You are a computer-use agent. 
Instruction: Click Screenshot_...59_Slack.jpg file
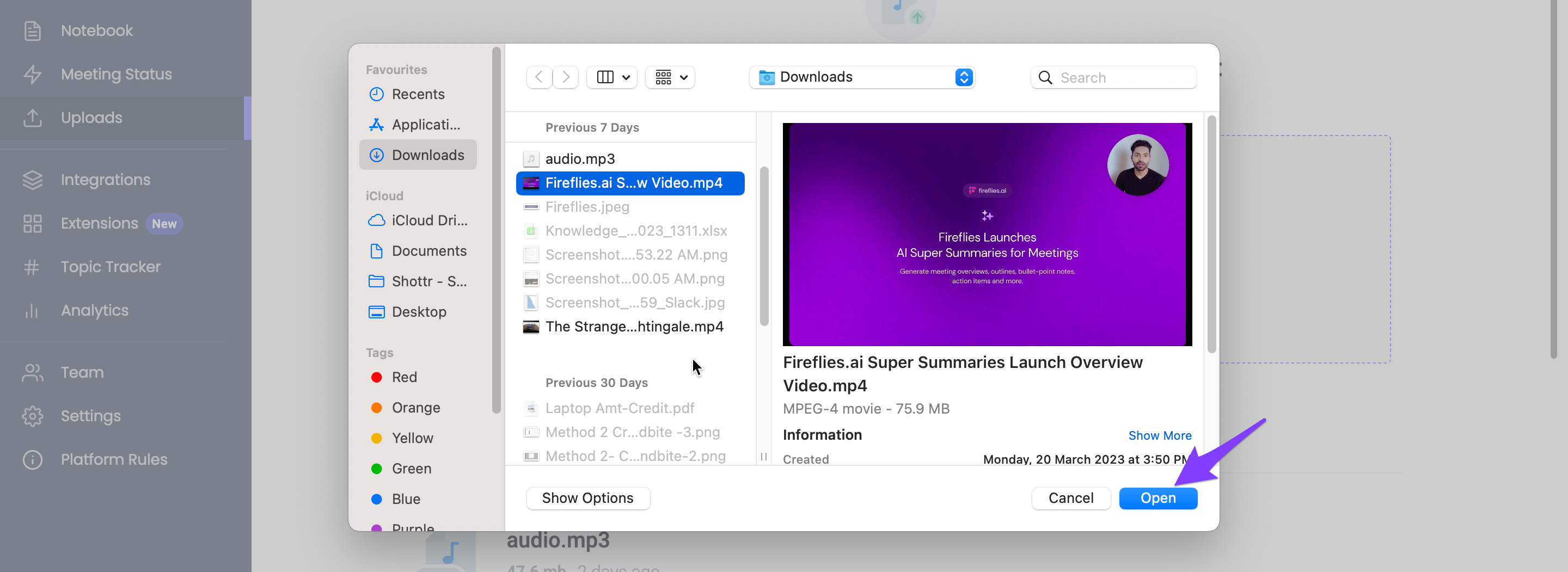(x=630, y=303)
